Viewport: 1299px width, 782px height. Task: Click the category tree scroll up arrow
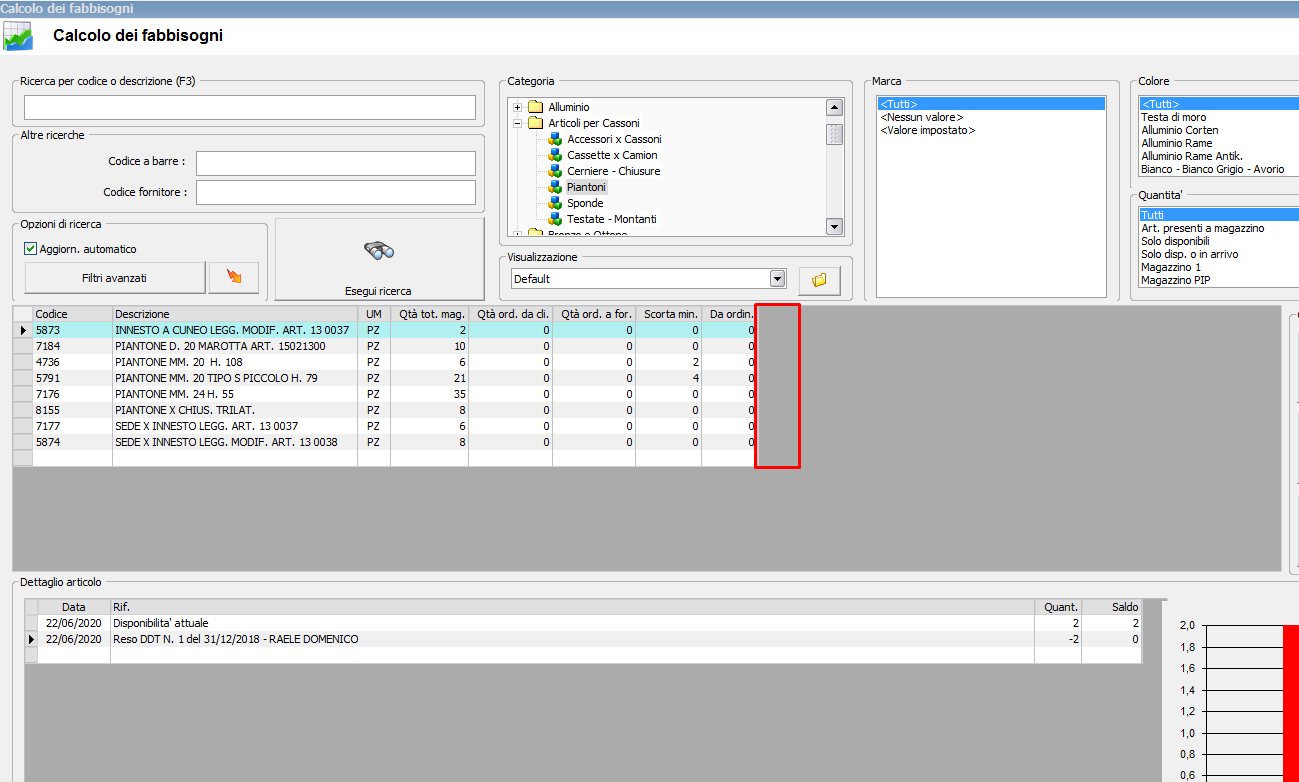pos(834,108)
